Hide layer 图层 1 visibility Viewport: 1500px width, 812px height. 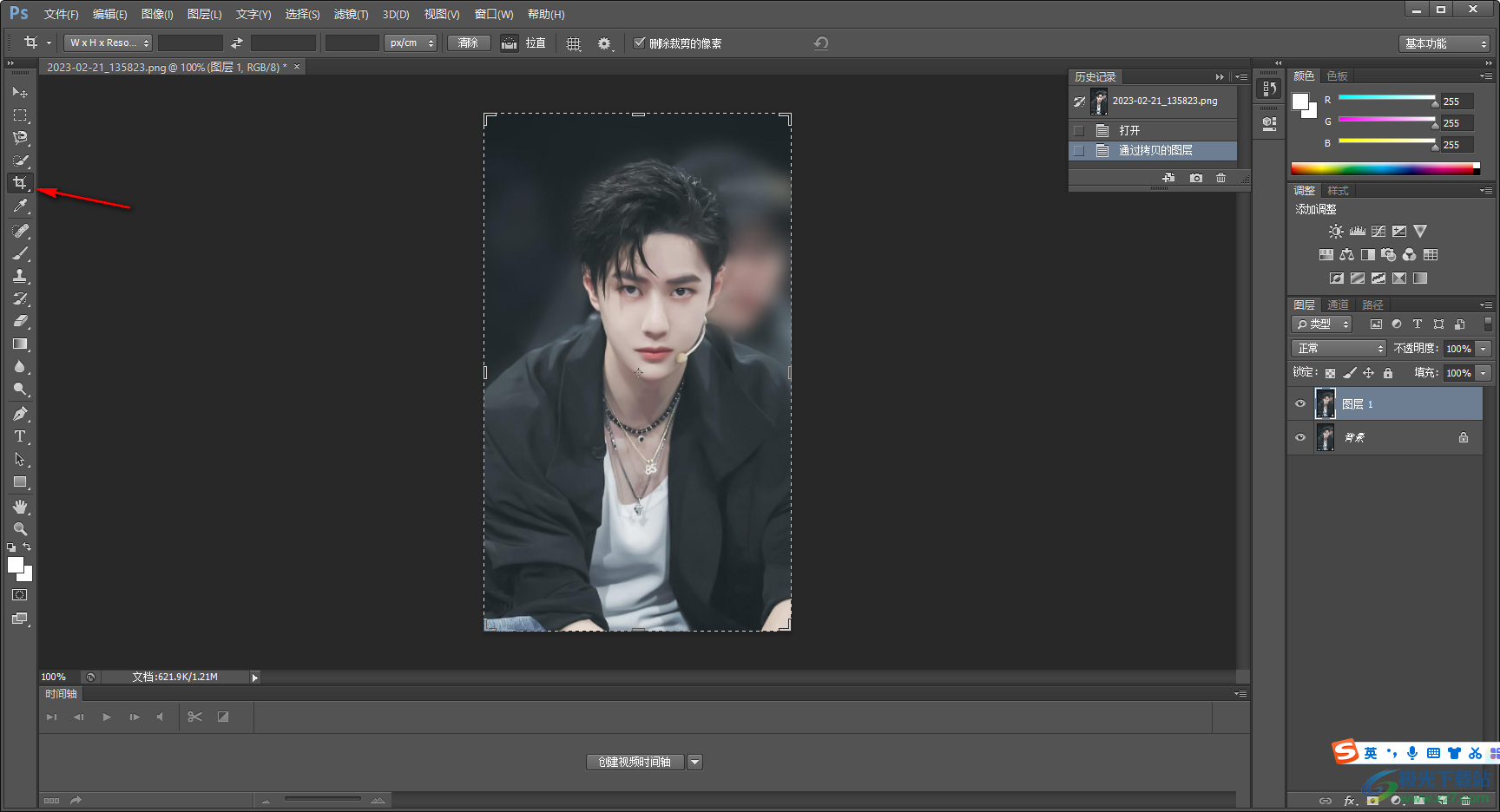[x=1299, y=403]
